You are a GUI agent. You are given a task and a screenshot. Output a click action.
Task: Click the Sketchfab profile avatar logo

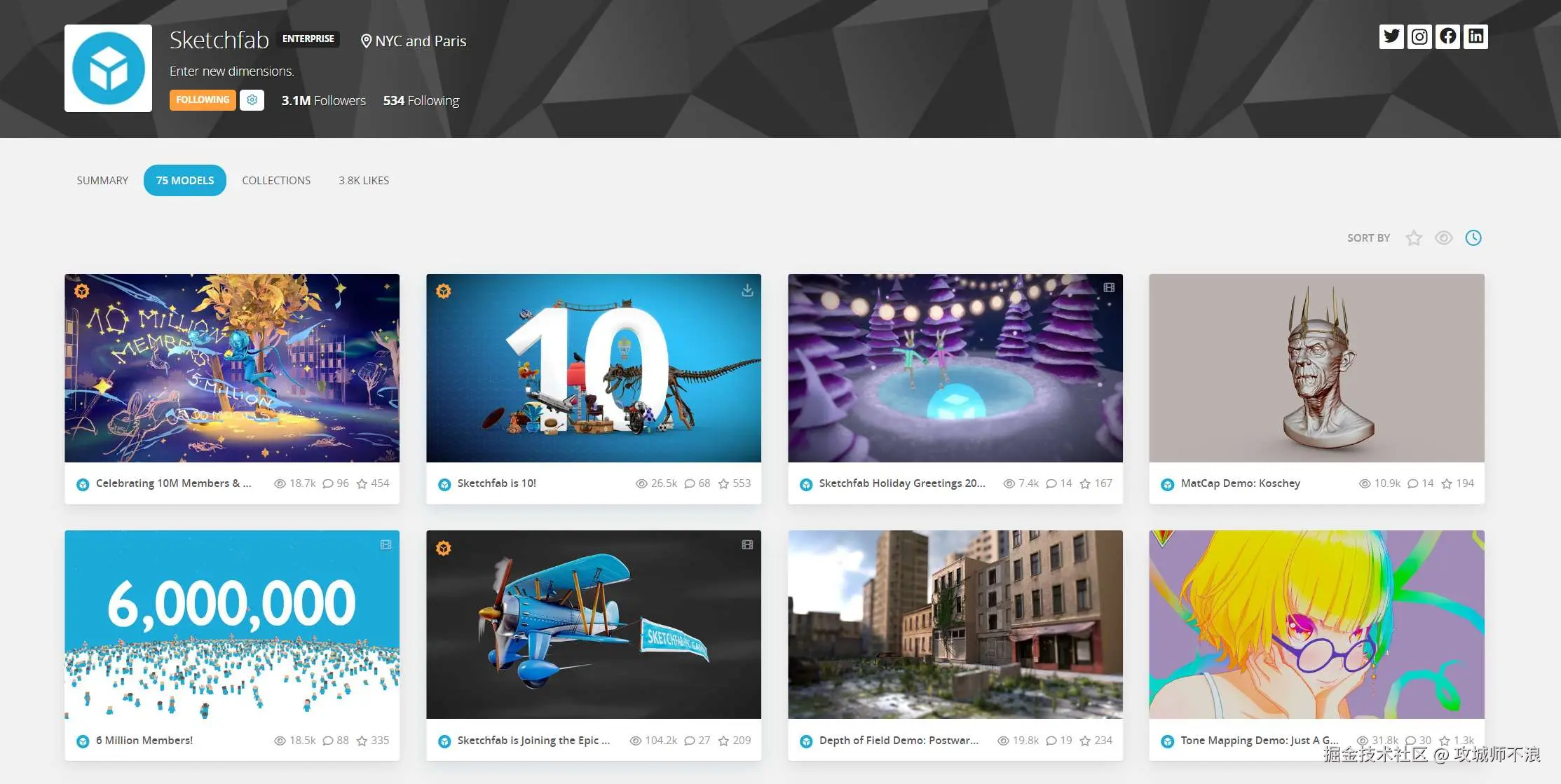(x=108, y=69)
